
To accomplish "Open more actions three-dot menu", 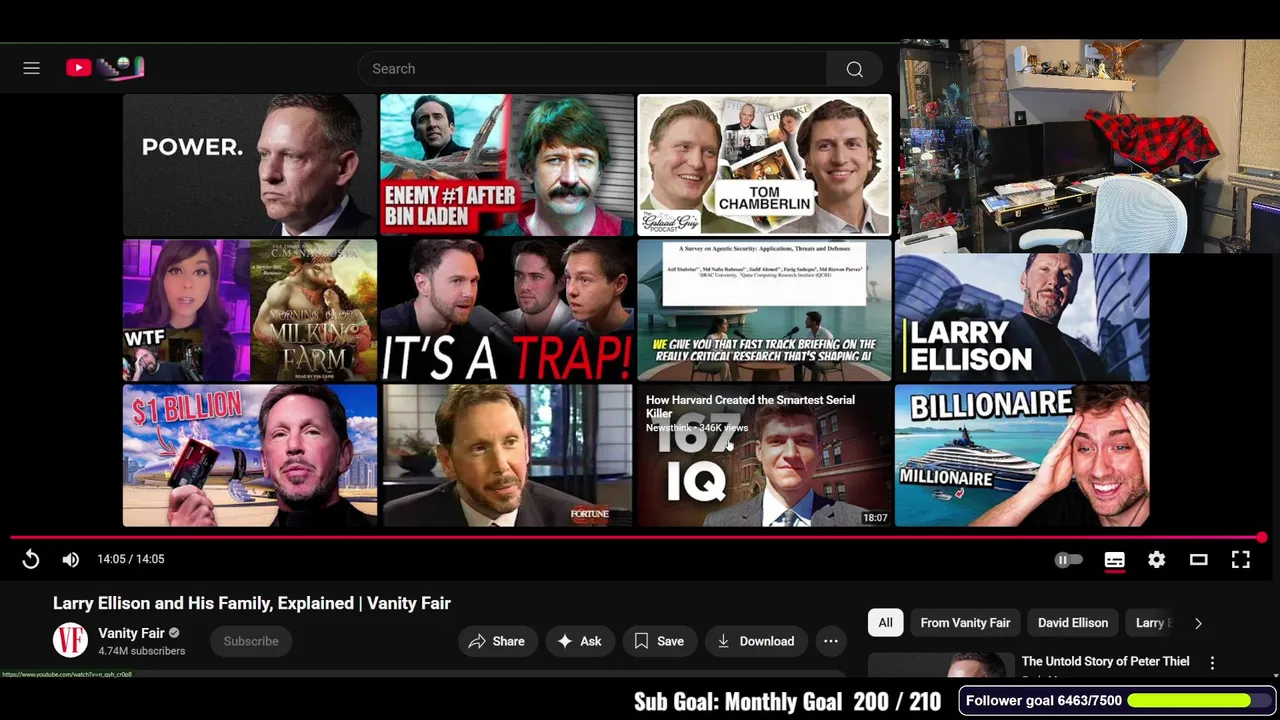I will coord(831,641).
